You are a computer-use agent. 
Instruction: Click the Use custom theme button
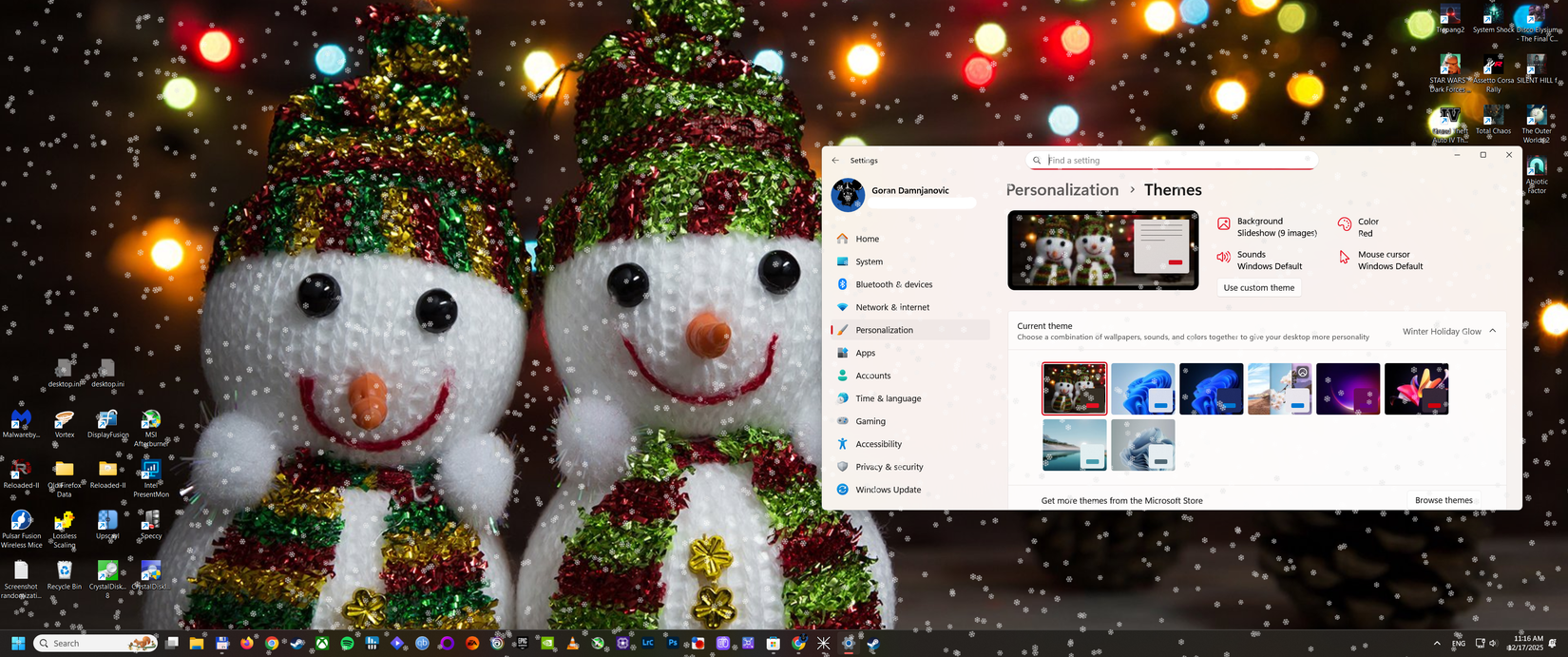coord(1259,287)
